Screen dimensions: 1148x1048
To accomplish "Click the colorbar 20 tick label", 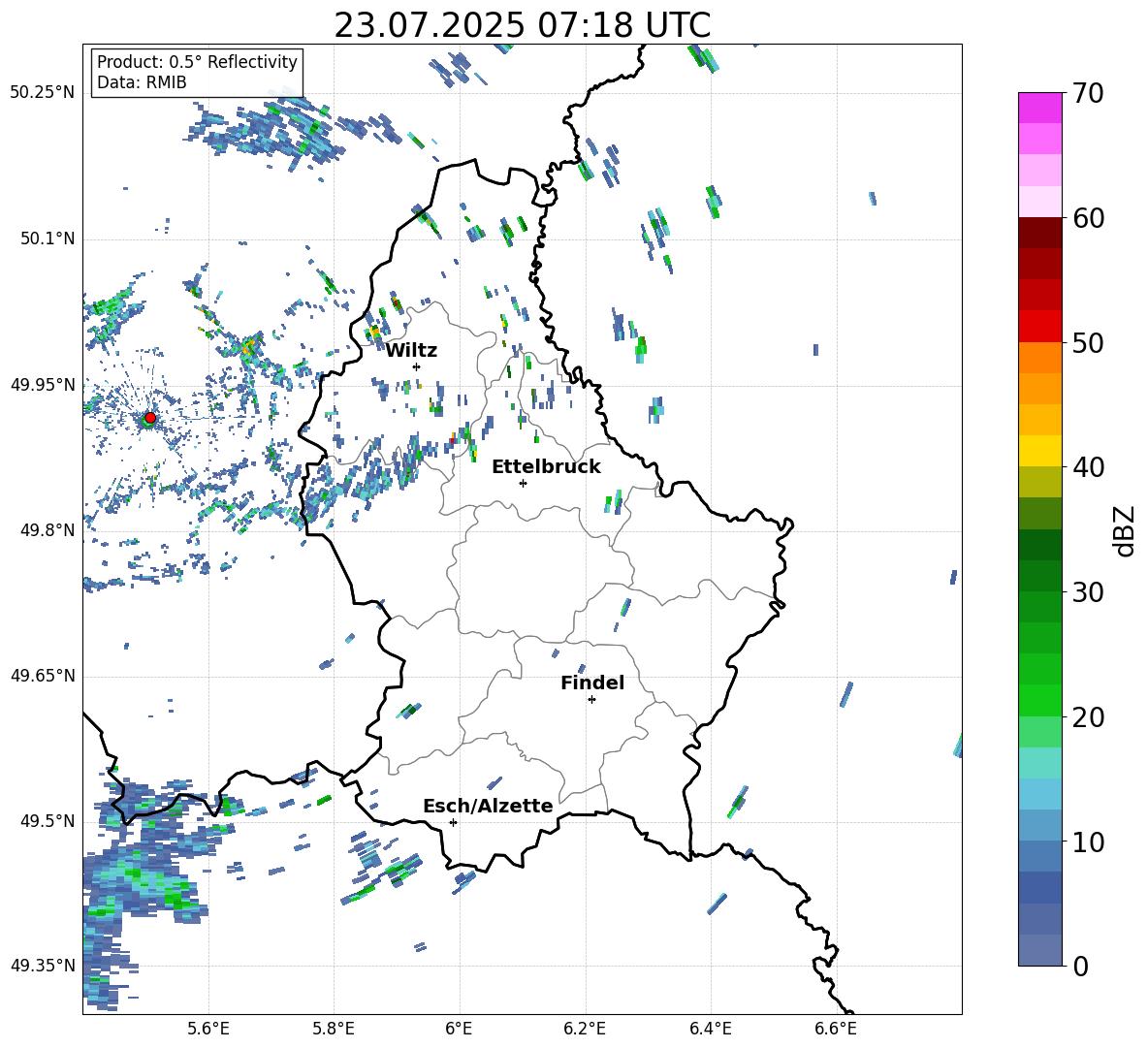I will point(1088,716).
